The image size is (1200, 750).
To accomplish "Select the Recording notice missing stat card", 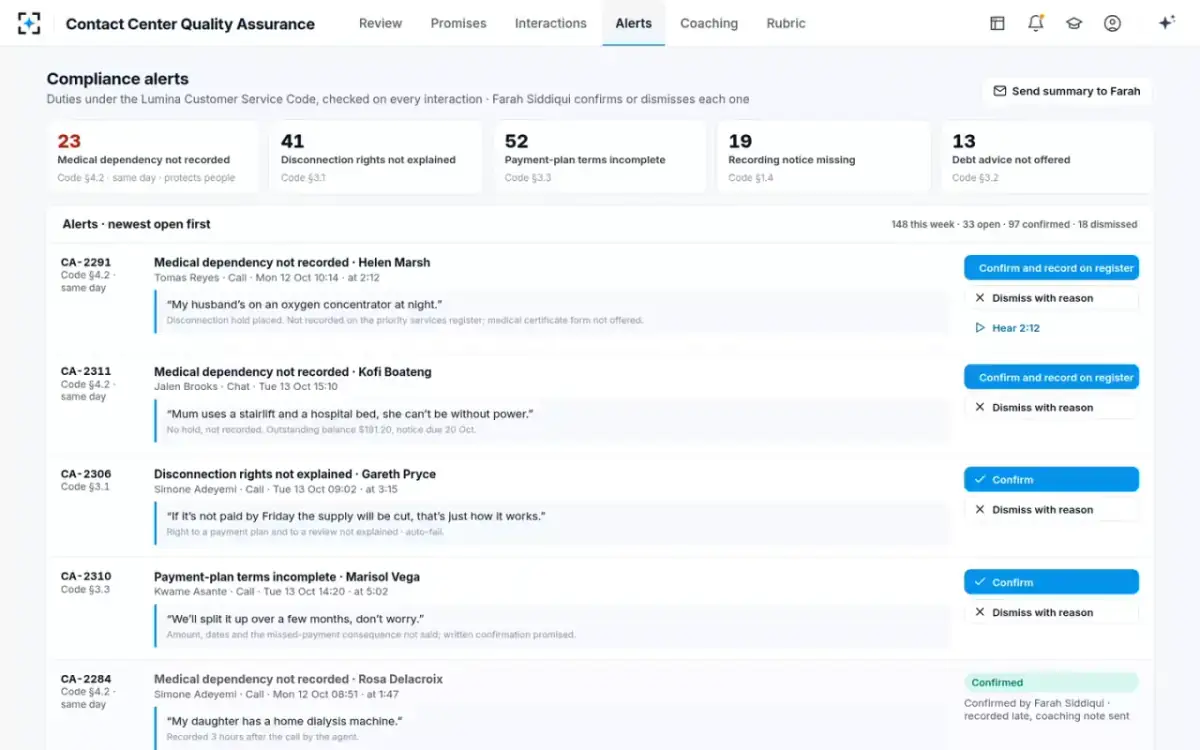I will click(x=823, y=157).
